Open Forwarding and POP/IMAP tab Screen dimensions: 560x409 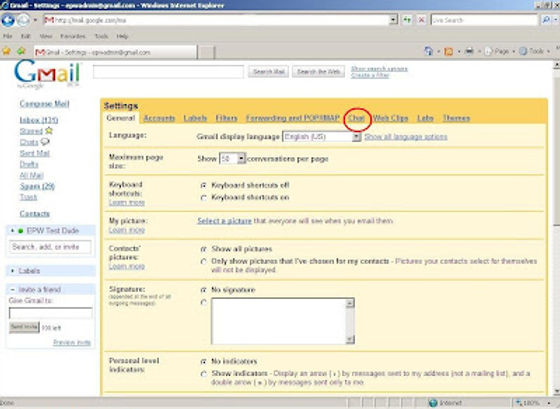292,118
